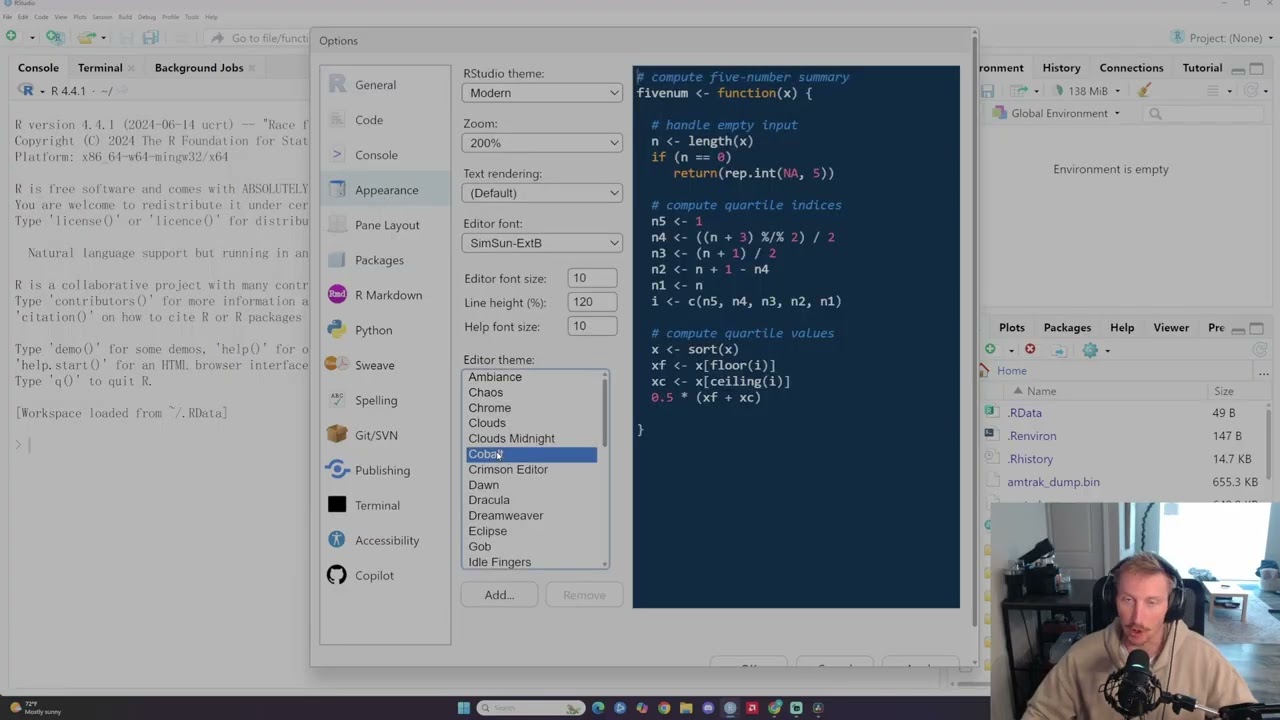Switch to the Console tab

click(38, 68)
